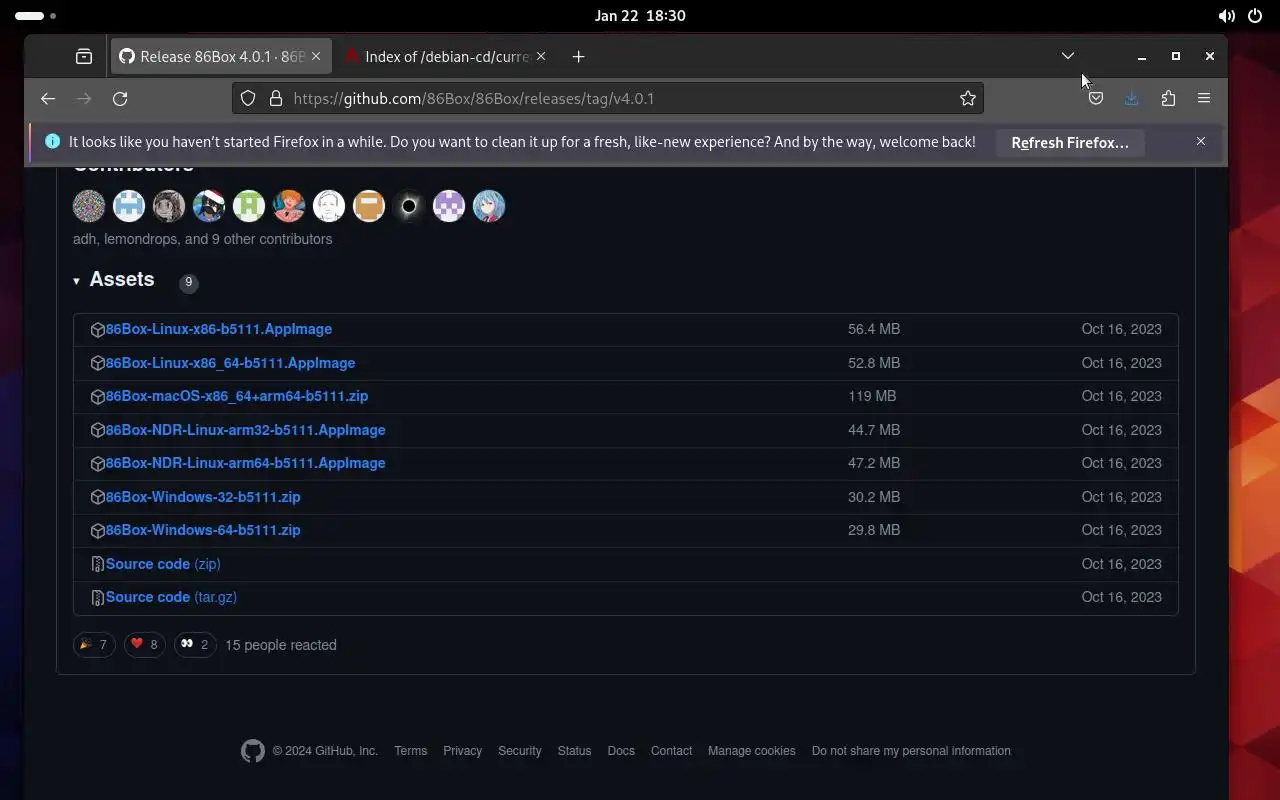The height and width of the screenshot is (800, 1280).
Task: Dismiss the Refresh Firefox notification bar
Action: point(1201,141)
